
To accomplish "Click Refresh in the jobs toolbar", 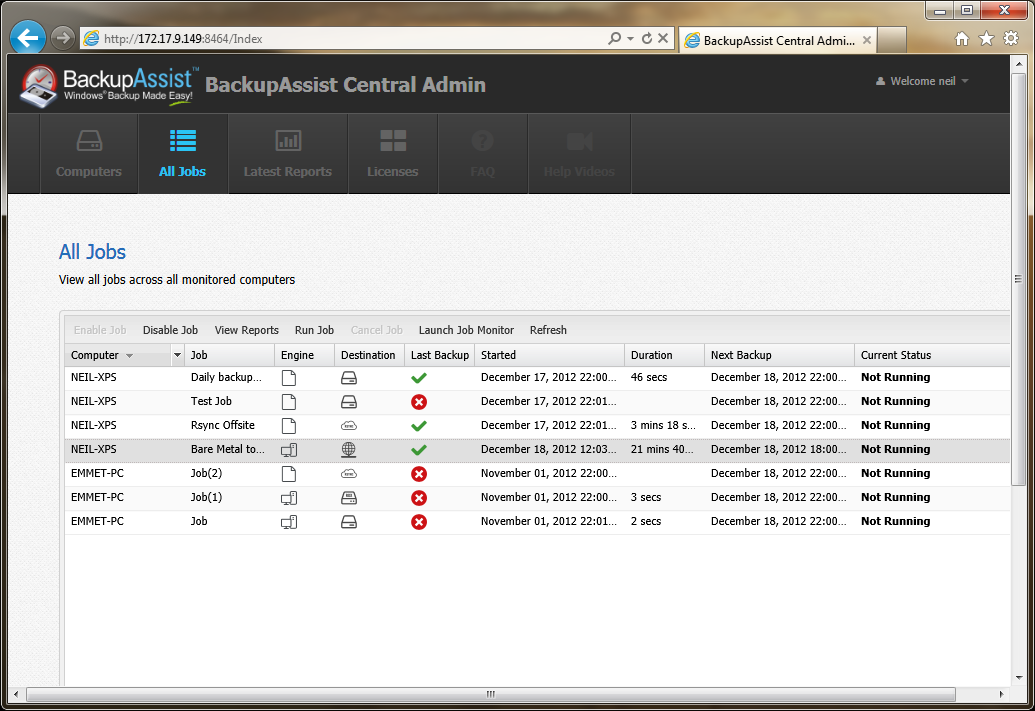I will pyautogui.click(x=548, y=330).
